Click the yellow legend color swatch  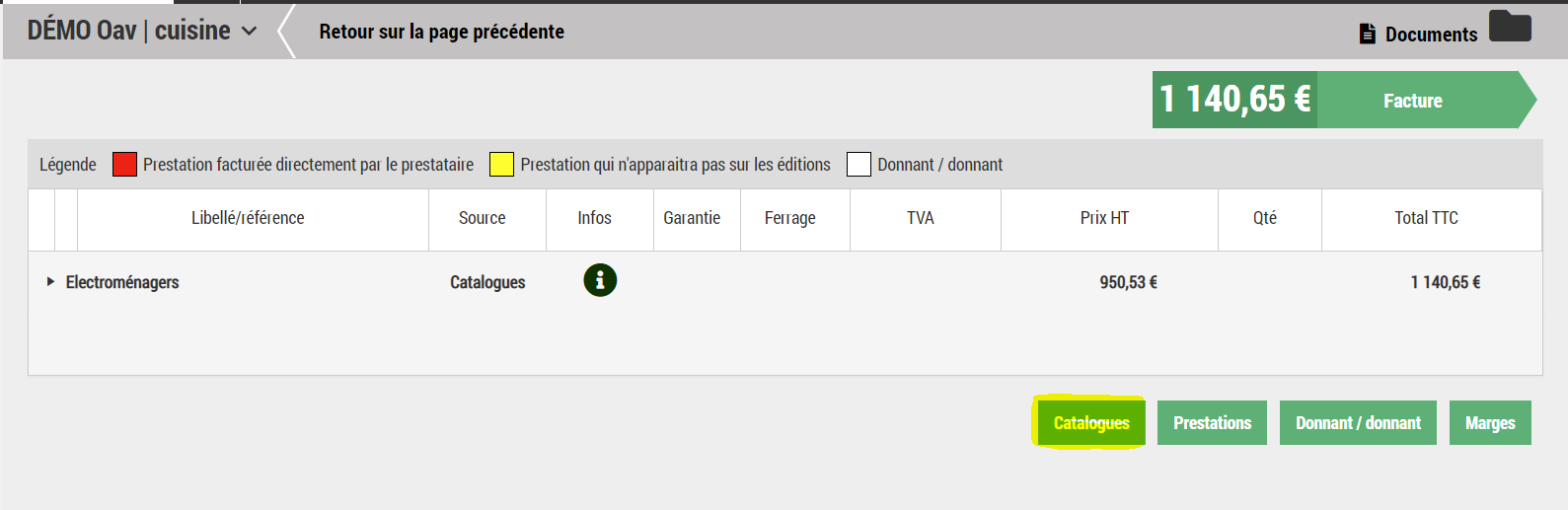tap(501, 165)
